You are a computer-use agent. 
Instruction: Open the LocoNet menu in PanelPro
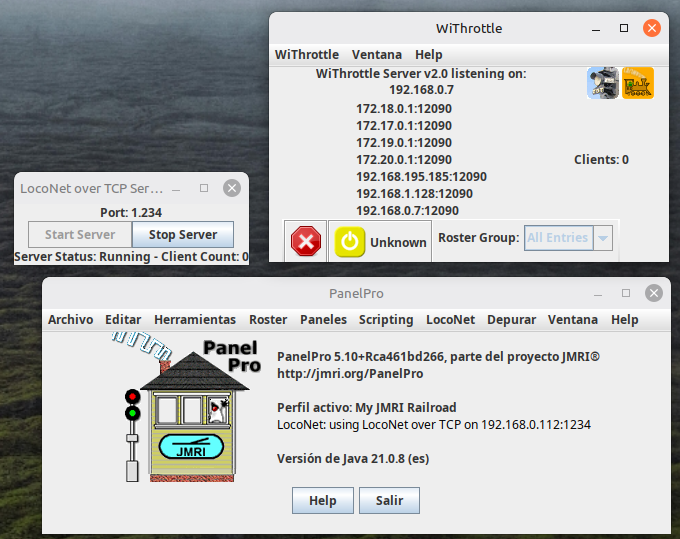coord(450,320)
